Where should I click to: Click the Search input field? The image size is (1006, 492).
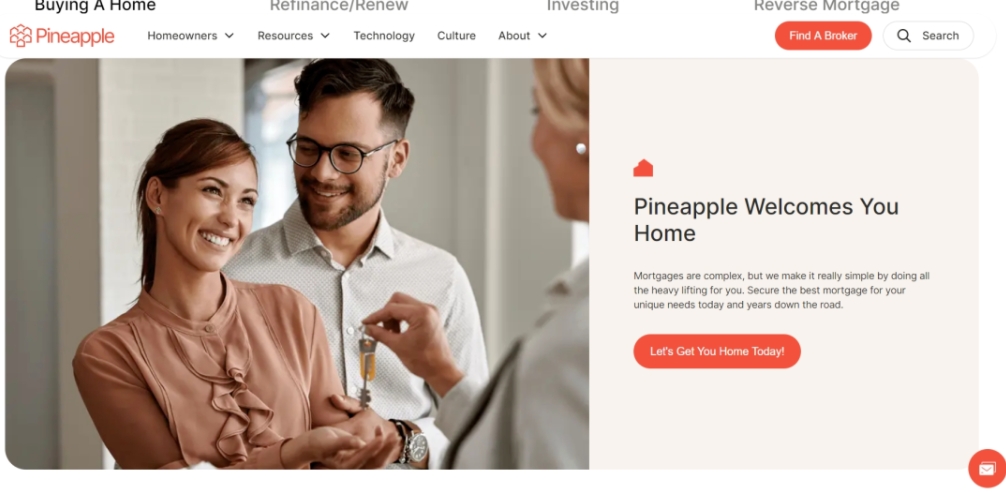point(928,36)
